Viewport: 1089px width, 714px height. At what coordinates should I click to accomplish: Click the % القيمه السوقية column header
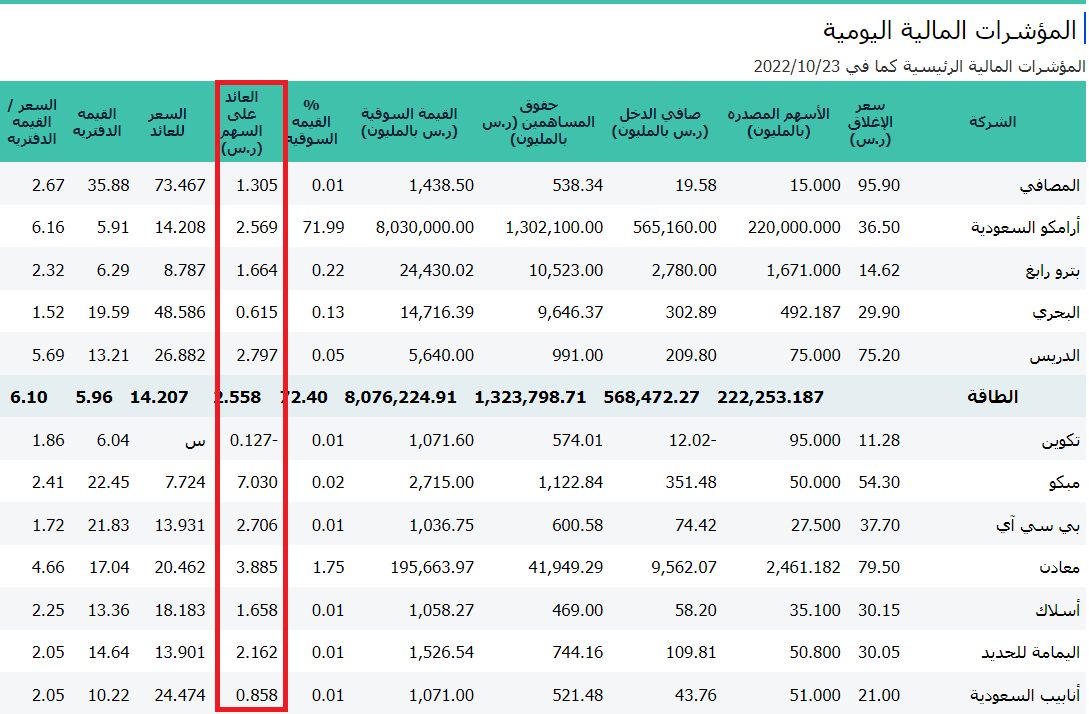[311, 122]
